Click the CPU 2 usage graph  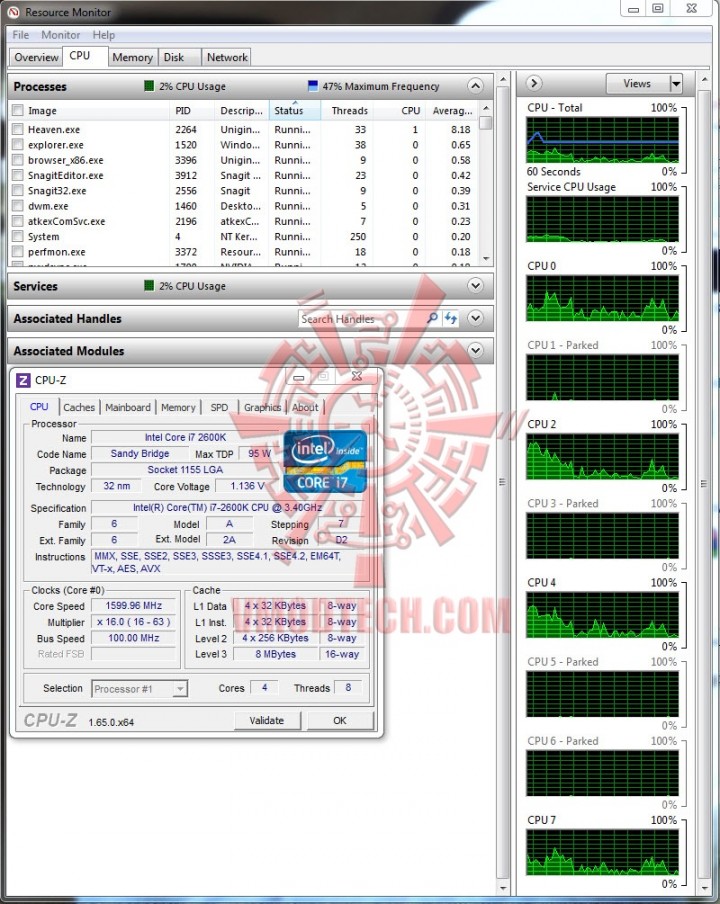(x=602, y=457)
